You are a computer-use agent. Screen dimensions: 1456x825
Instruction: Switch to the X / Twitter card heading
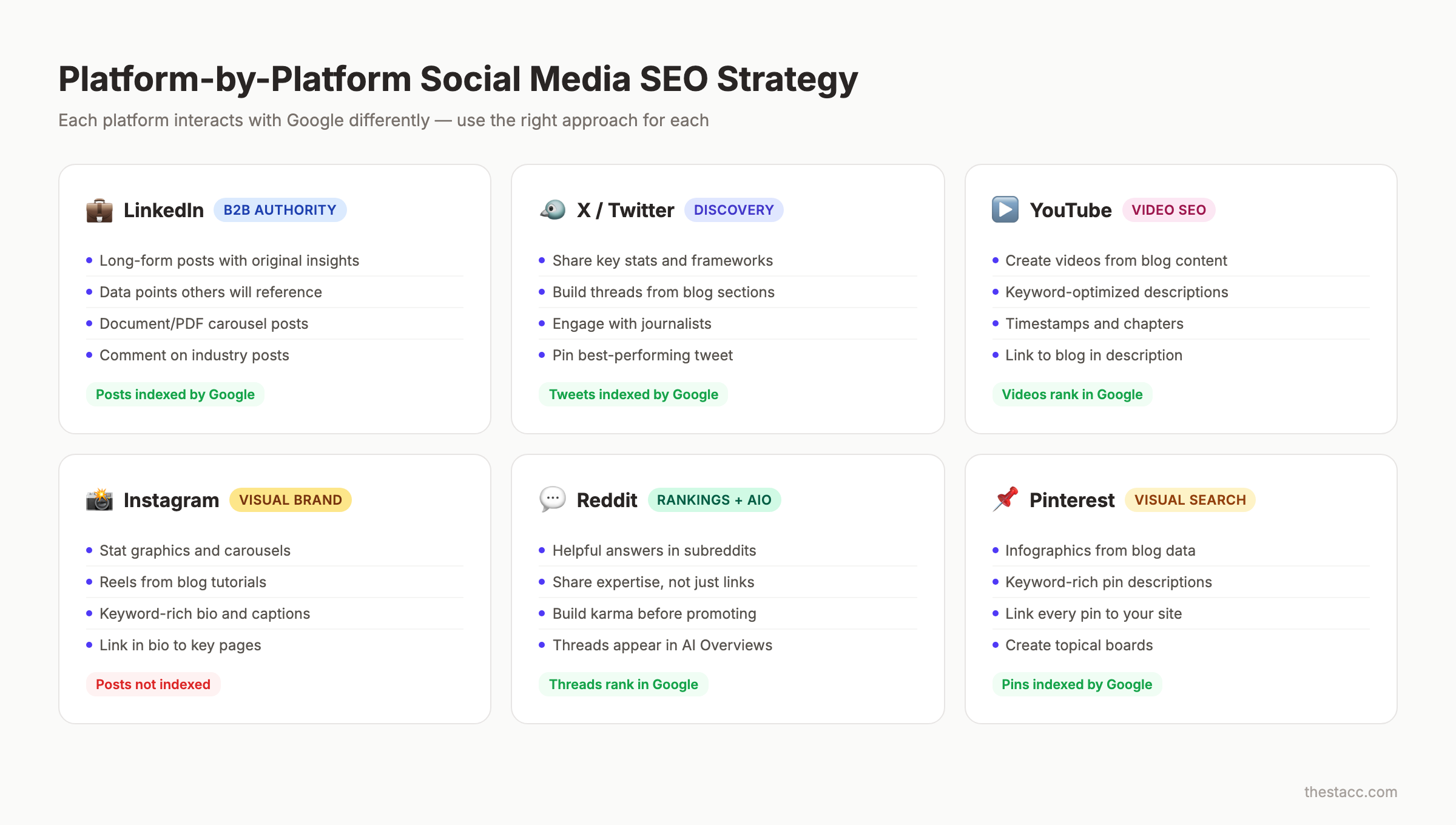(625, 210)
